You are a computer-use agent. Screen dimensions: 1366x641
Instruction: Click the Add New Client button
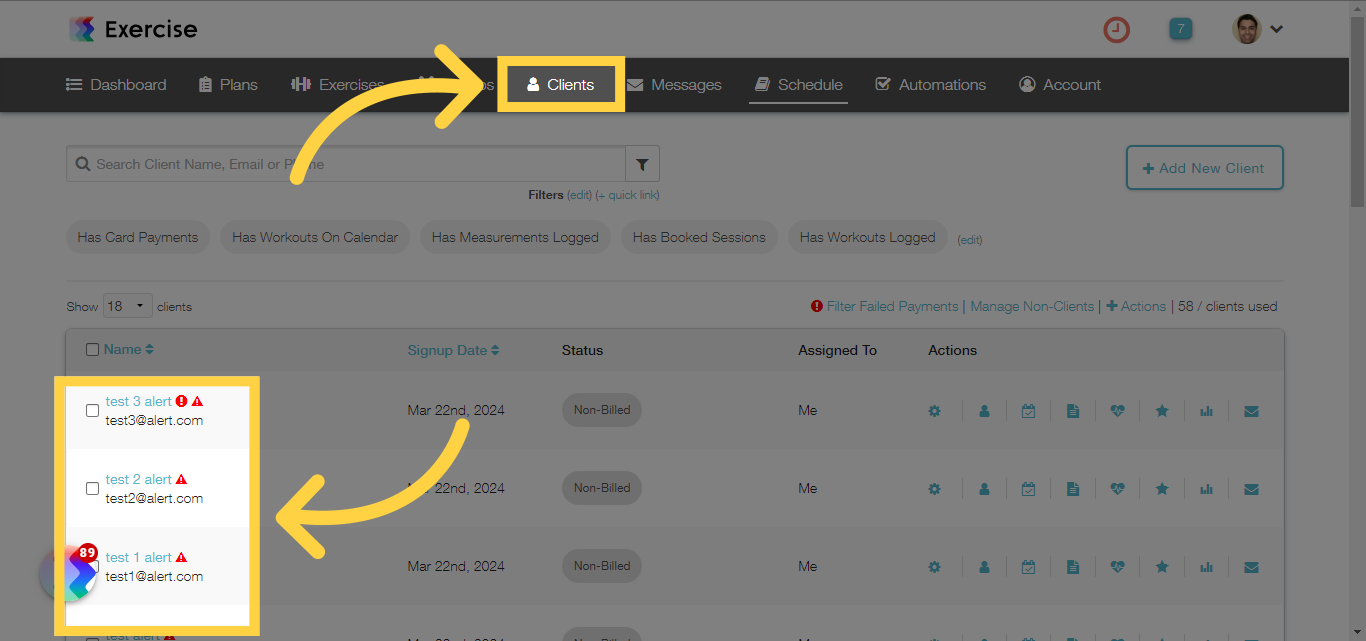pyautogui.click(x=1204, y=167)
